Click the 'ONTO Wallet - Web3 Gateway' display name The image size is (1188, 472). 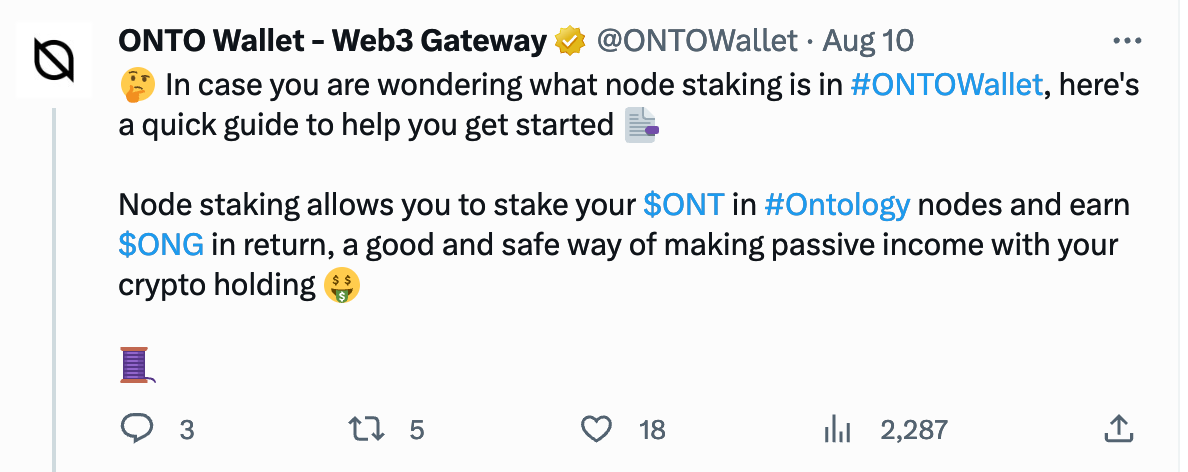[332, 42]
